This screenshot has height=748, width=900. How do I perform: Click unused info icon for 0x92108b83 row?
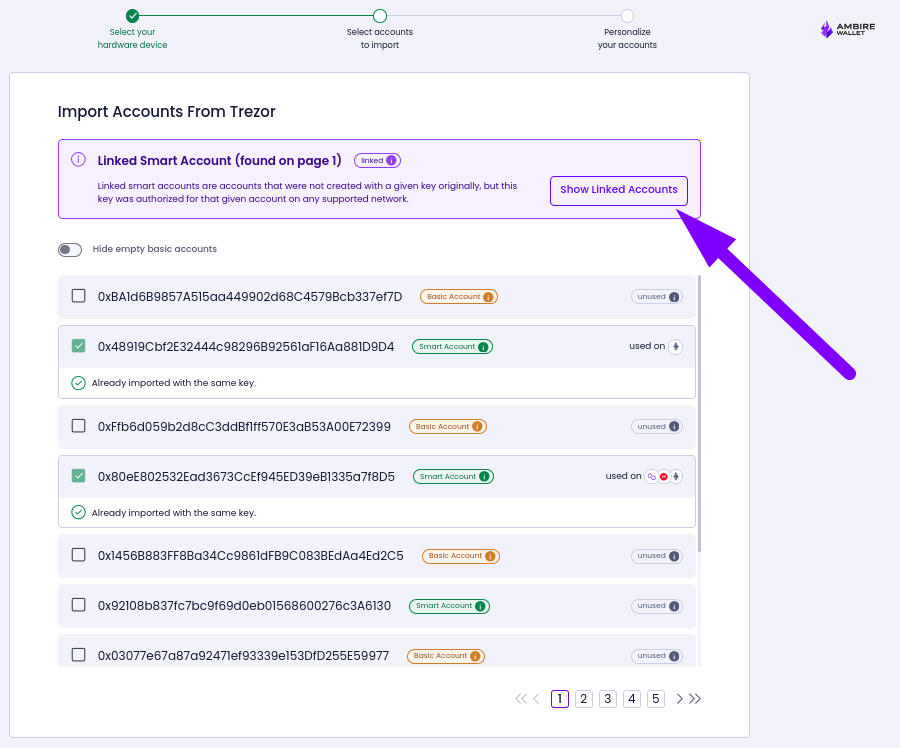[674, 606]
